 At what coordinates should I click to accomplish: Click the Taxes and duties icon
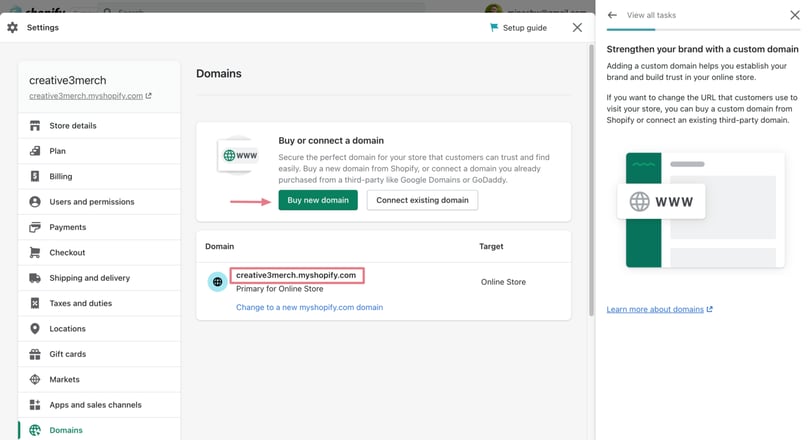pos(35,303)
